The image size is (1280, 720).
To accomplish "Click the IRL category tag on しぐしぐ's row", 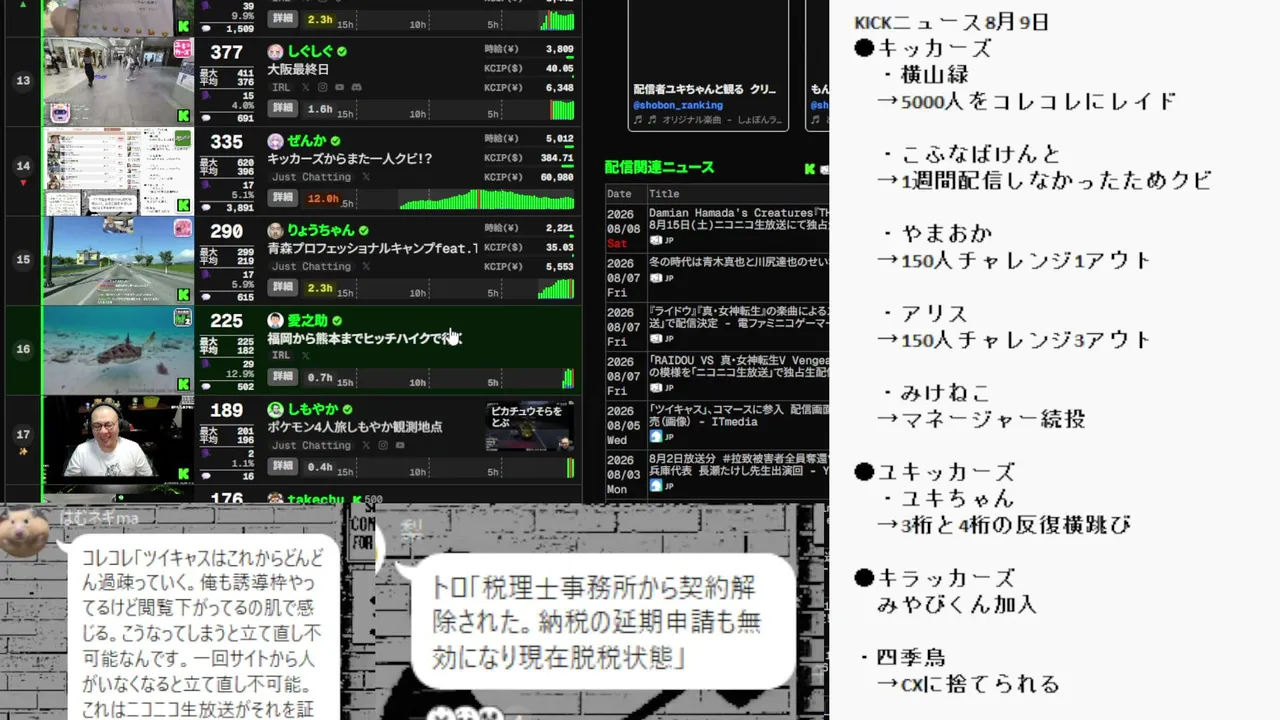I will pos(281,88).
